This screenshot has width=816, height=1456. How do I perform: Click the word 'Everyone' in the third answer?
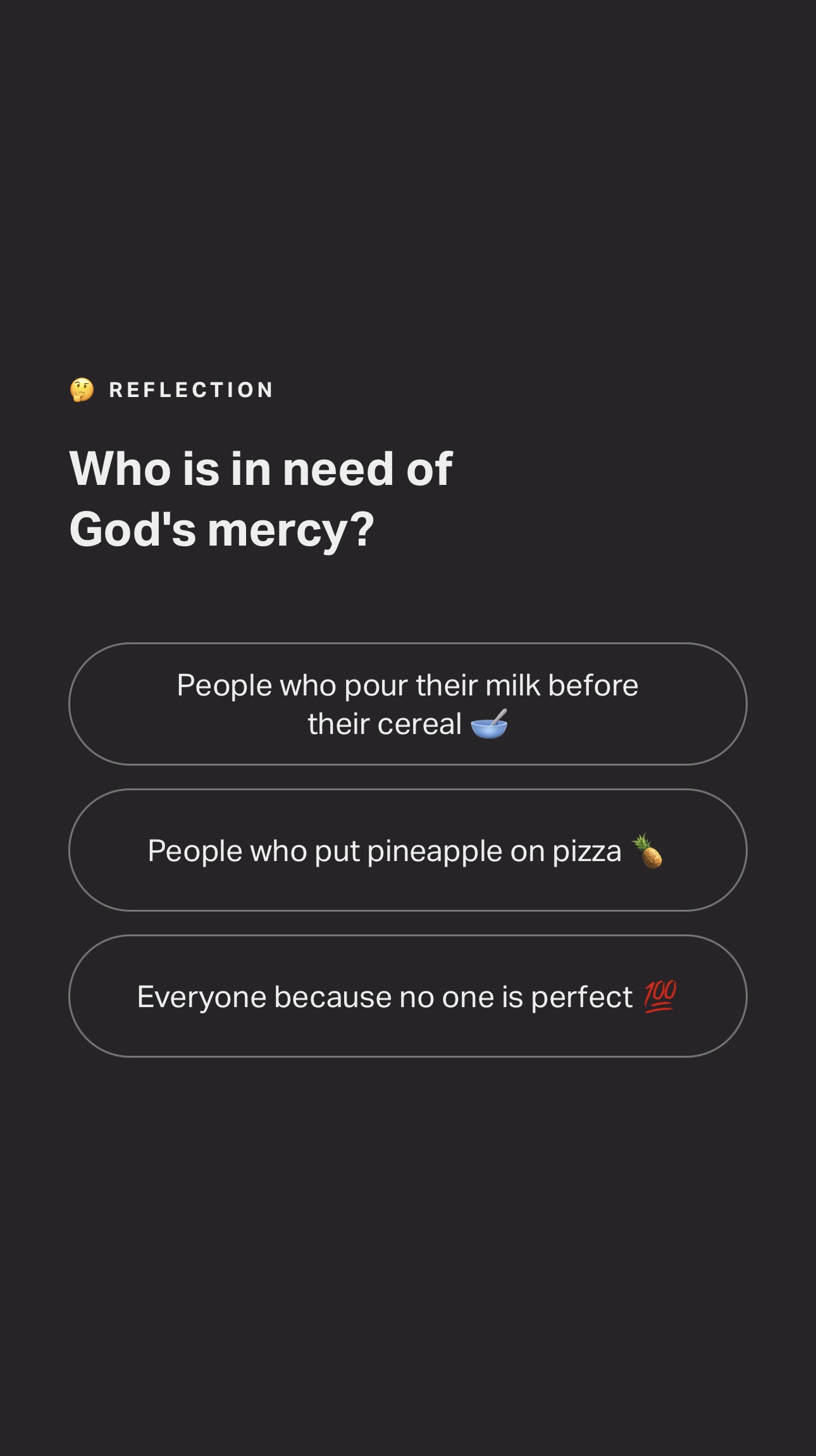point(202,997)
